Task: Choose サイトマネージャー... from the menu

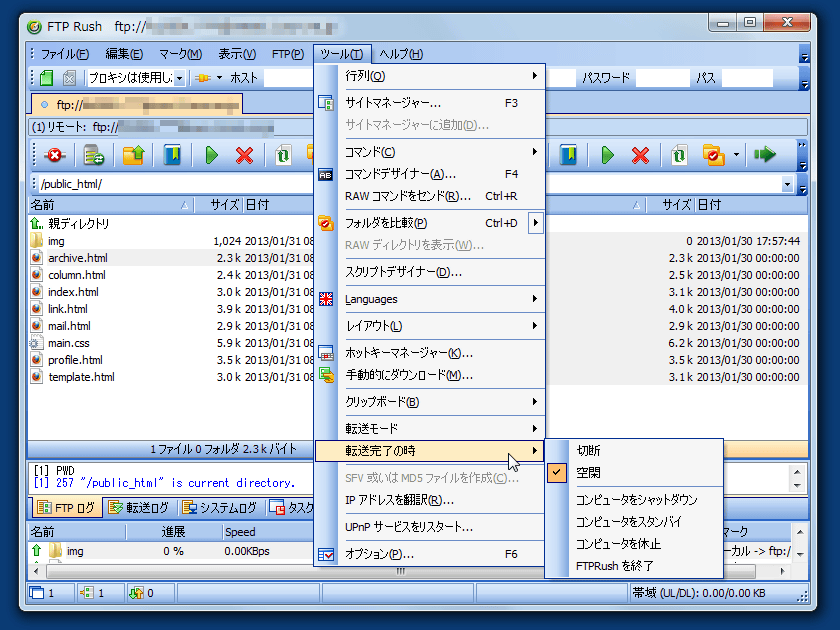Action: pyautogui.click(x=430, y=103)
